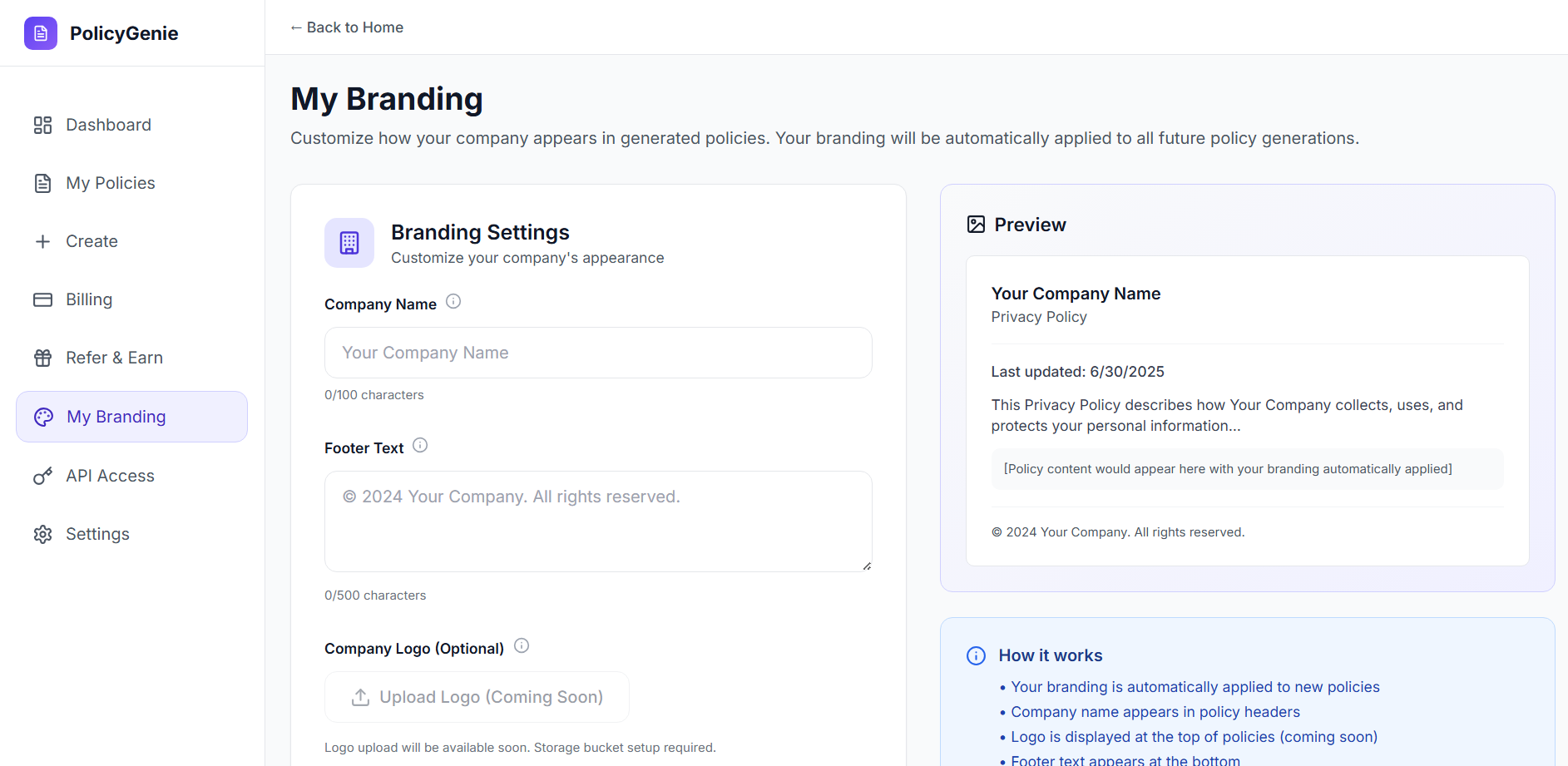Grab the Footer Text resize handle
The image size is (1568, 766).
[x=867, y=566]
